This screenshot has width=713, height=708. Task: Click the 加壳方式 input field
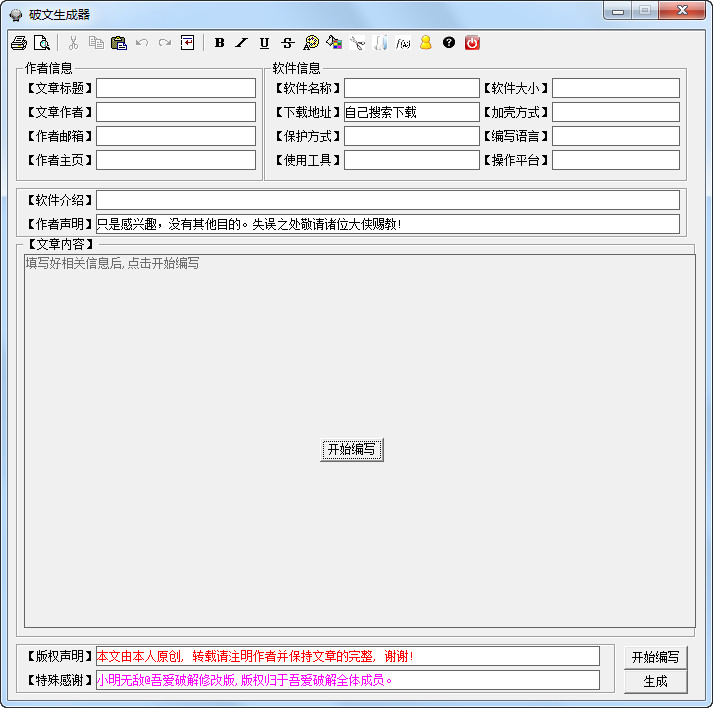(x=616, y=112)
